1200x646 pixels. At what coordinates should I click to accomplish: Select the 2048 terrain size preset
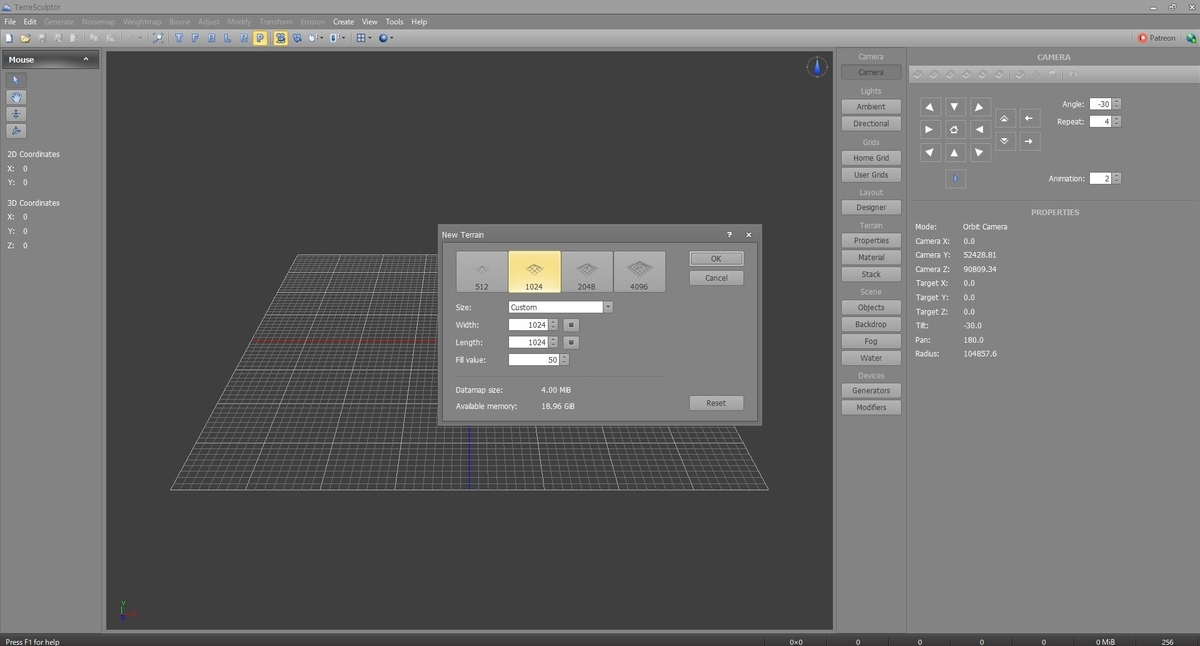coord(586,271)
